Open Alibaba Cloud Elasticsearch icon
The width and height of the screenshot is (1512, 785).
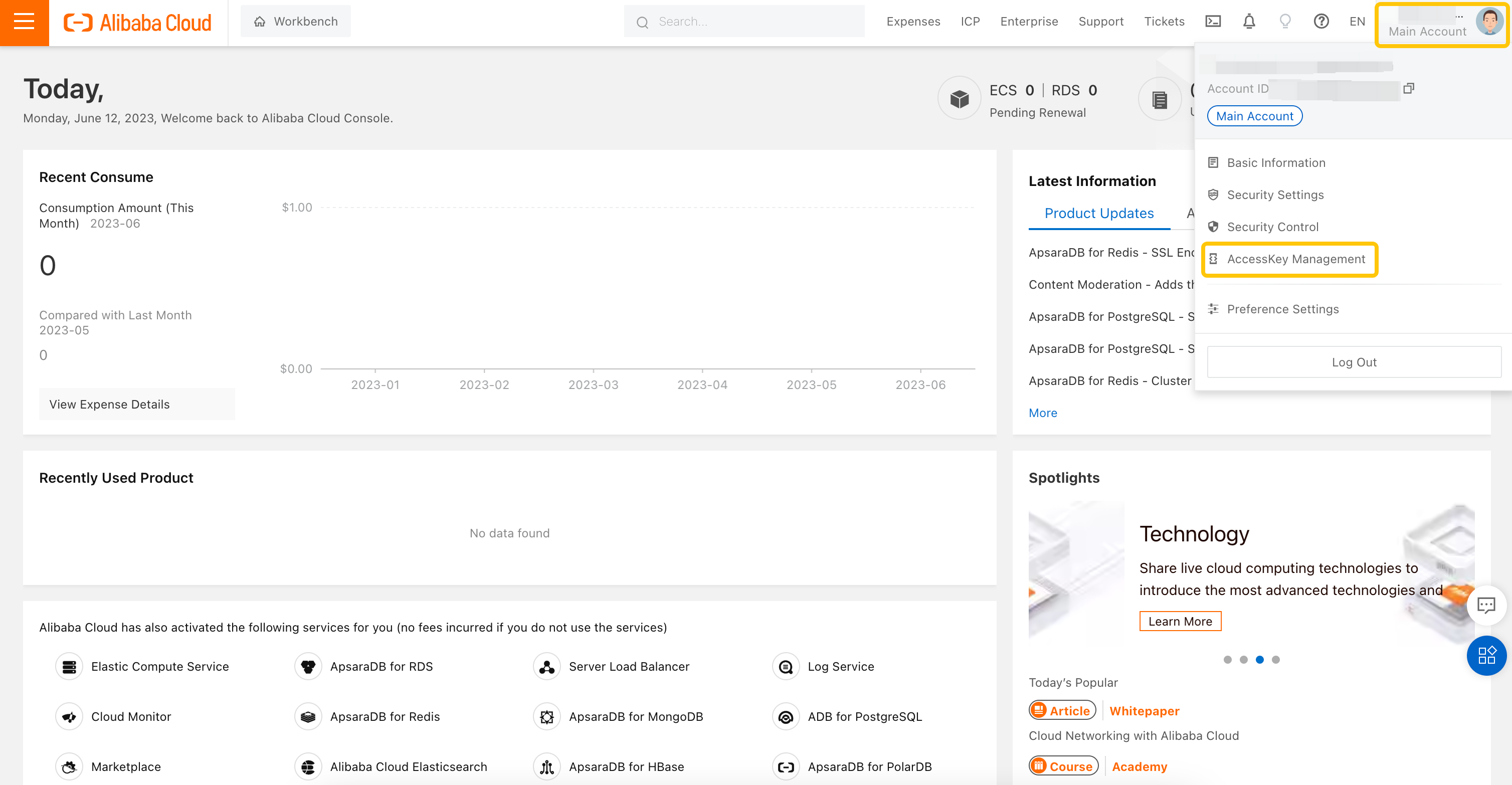point(308,766)
